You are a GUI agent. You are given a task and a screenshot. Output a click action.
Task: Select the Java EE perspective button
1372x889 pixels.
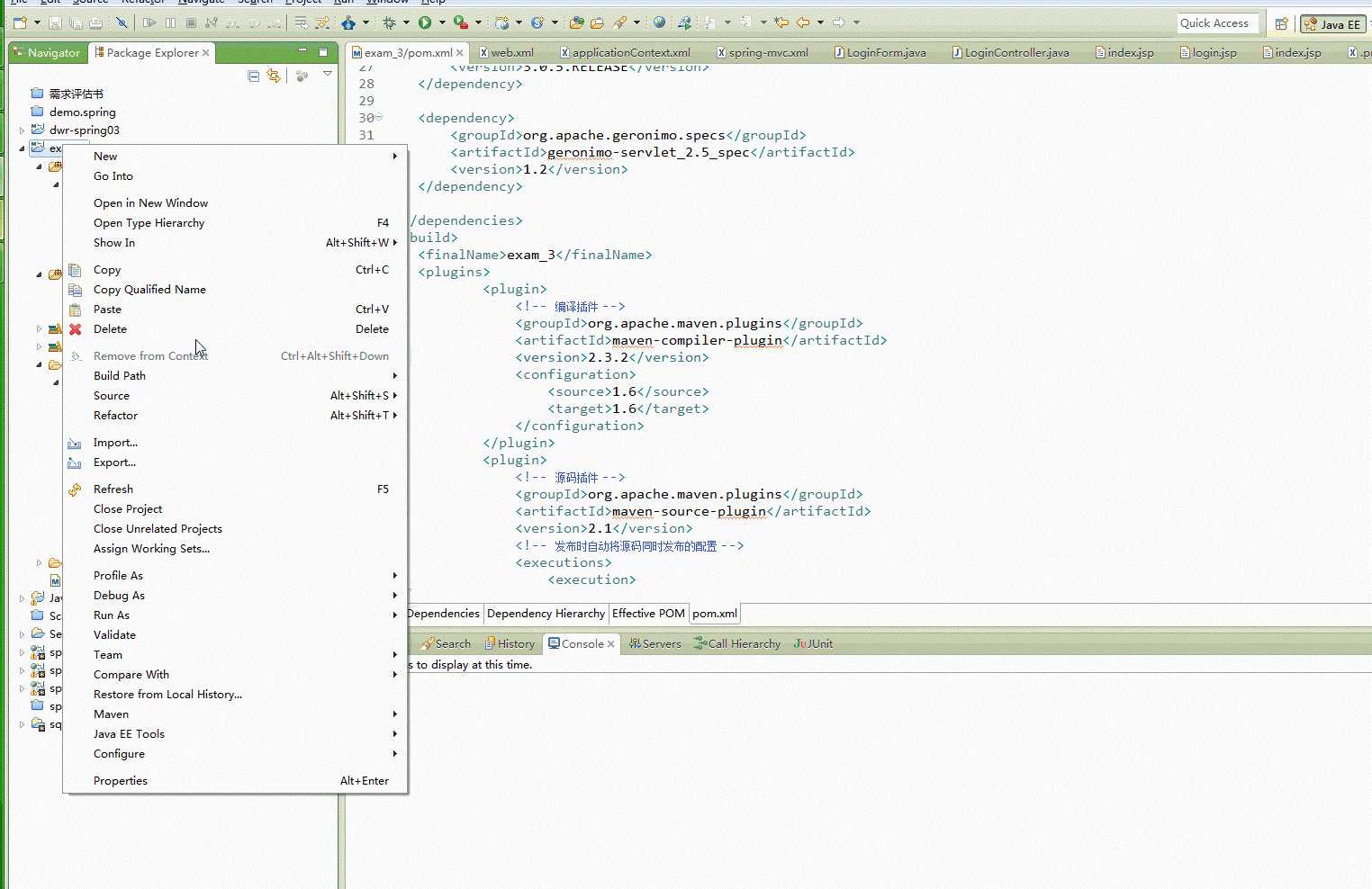1333,24
